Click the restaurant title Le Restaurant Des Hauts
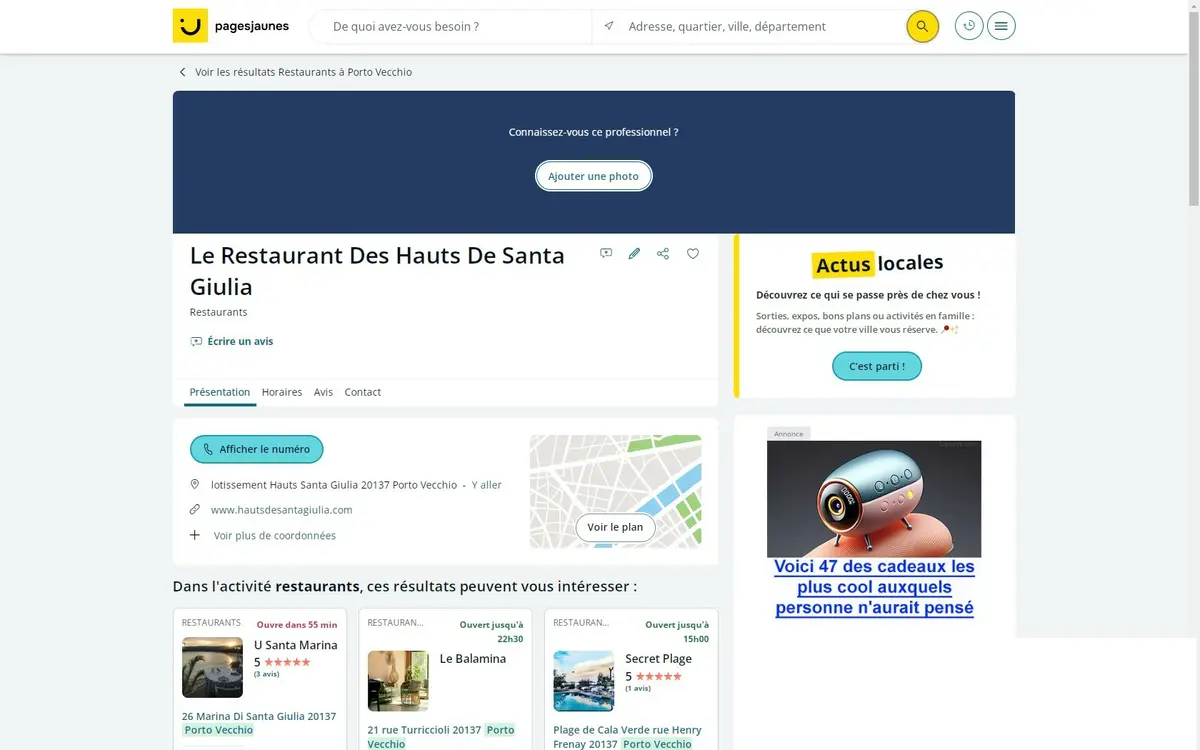This screenshot has height=750, width=1200. coord(377,271)
